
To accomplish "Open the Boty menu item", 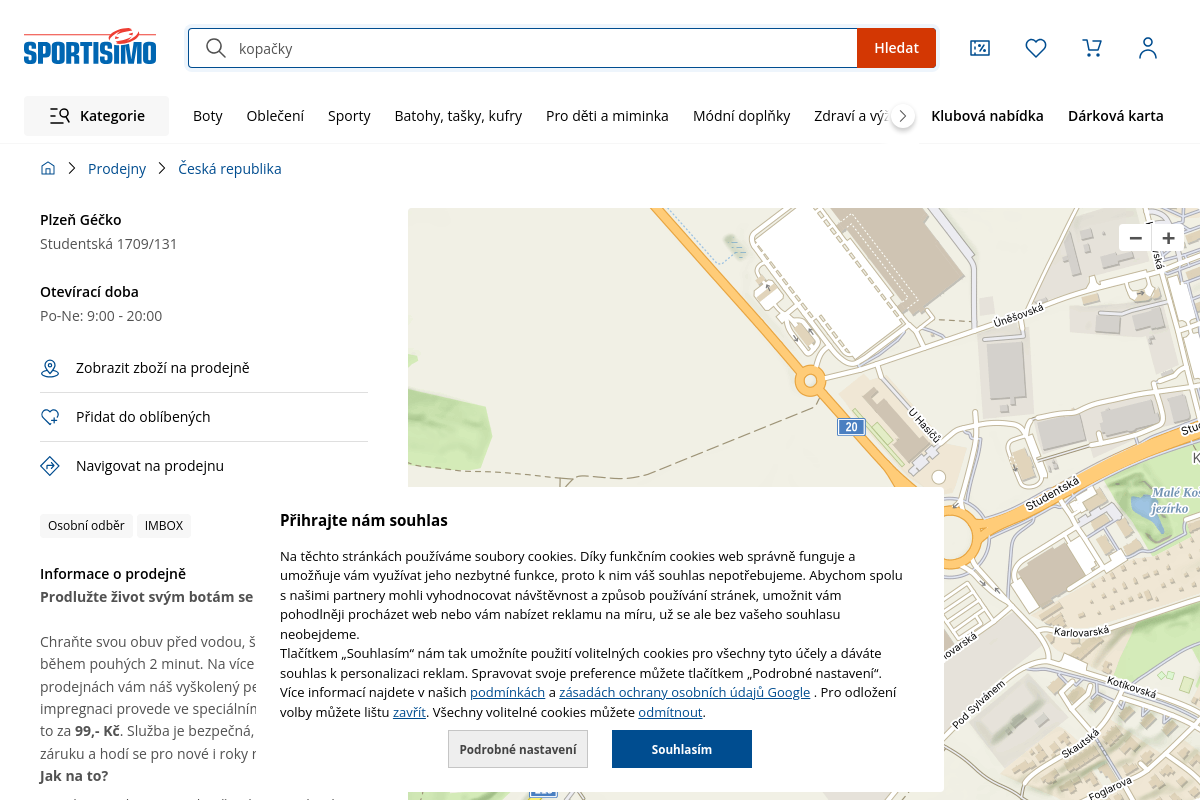I will click(208, 116).
